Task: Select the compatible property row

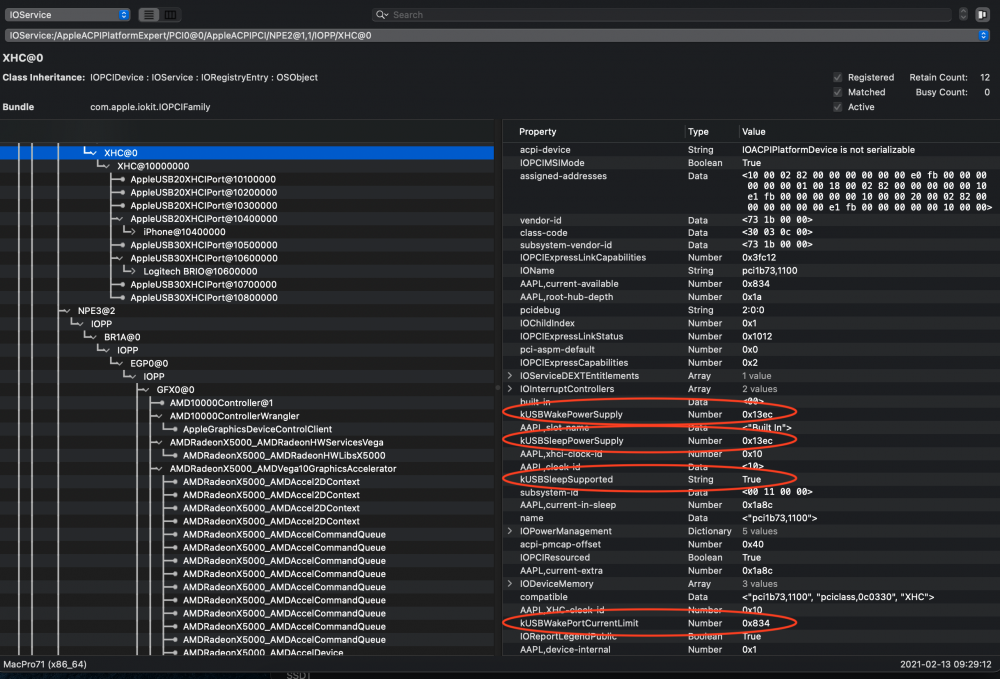Action: pyautogui.click(x=751, y=597)
